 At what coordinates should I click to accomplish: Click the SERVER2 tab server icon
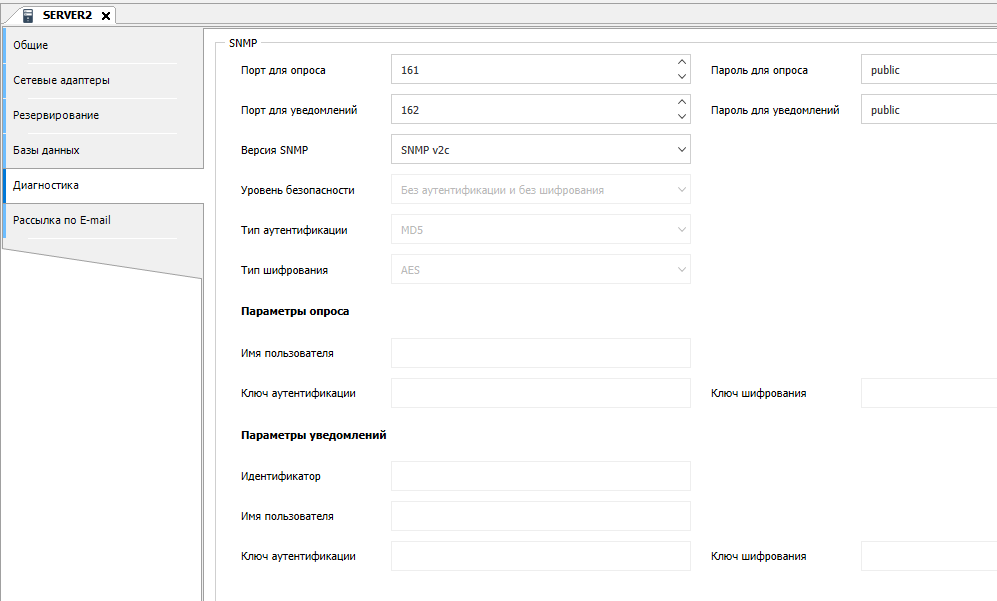[28, 15]
